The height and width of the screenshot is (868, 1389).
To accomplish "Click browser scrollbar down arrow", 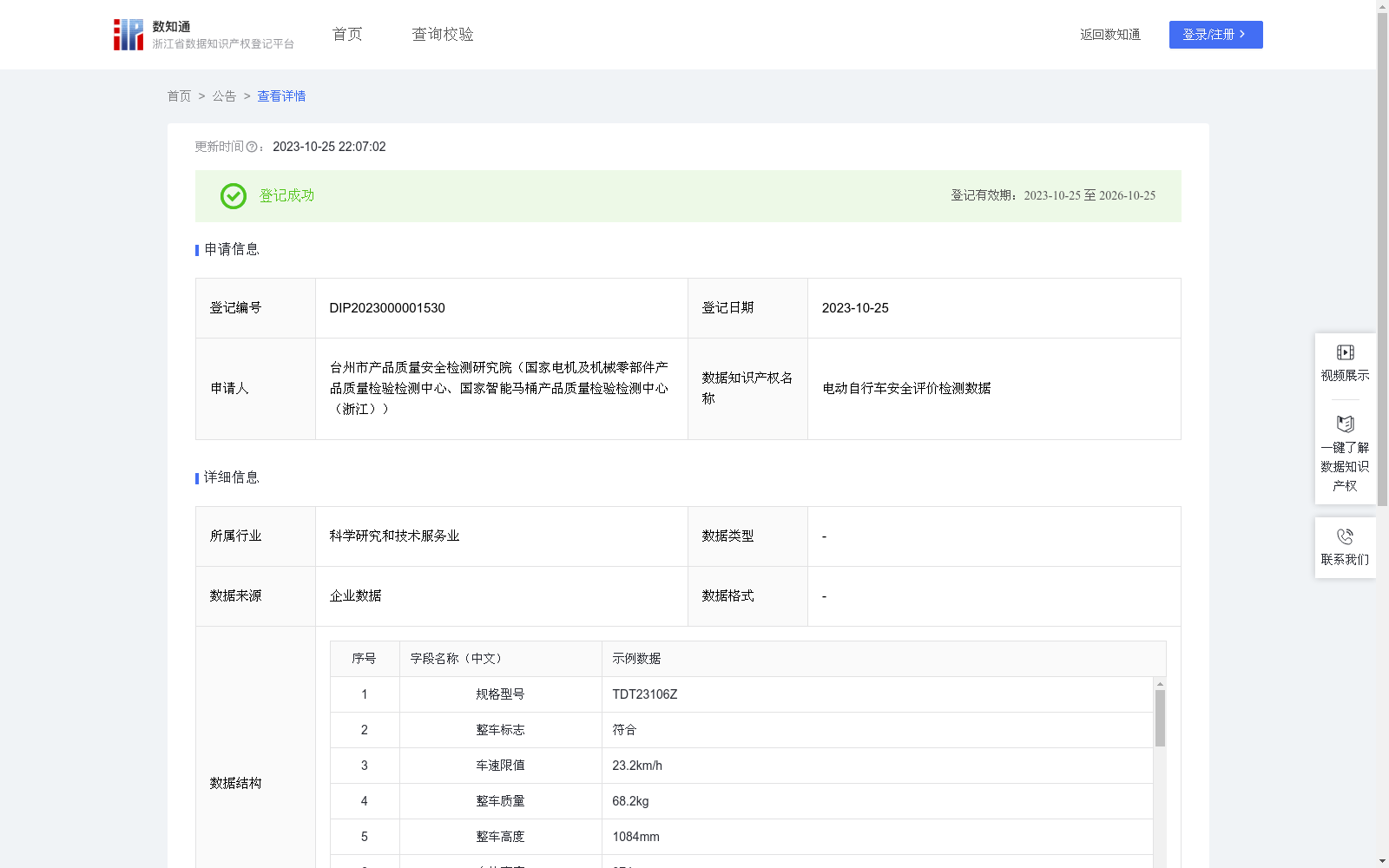I will (1382, 862).
